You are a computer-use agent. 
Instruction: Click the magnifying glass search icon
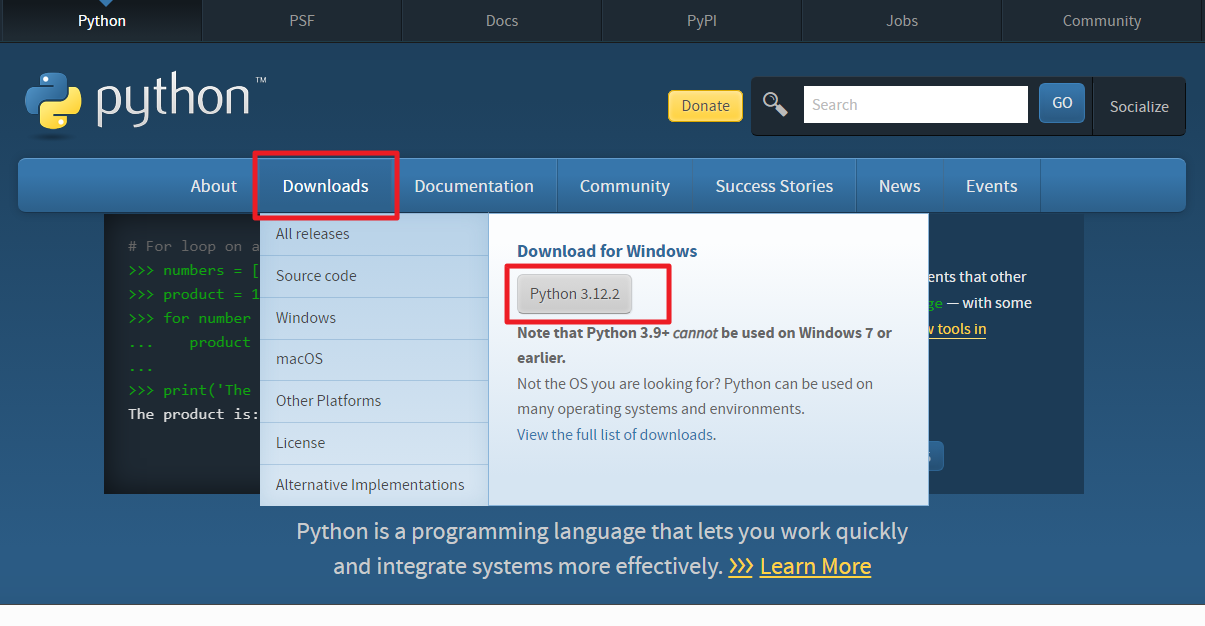(x=775, y=104)
